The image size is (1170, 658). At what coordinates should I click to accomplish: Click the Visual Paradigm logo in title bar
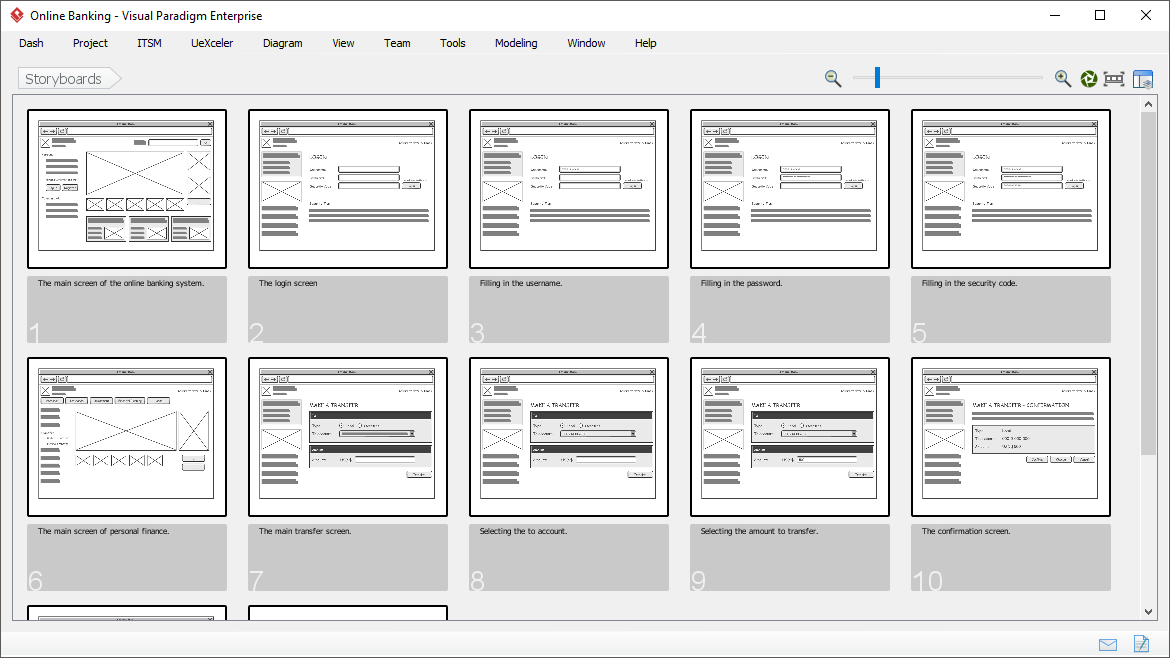(x=16, y=15)
